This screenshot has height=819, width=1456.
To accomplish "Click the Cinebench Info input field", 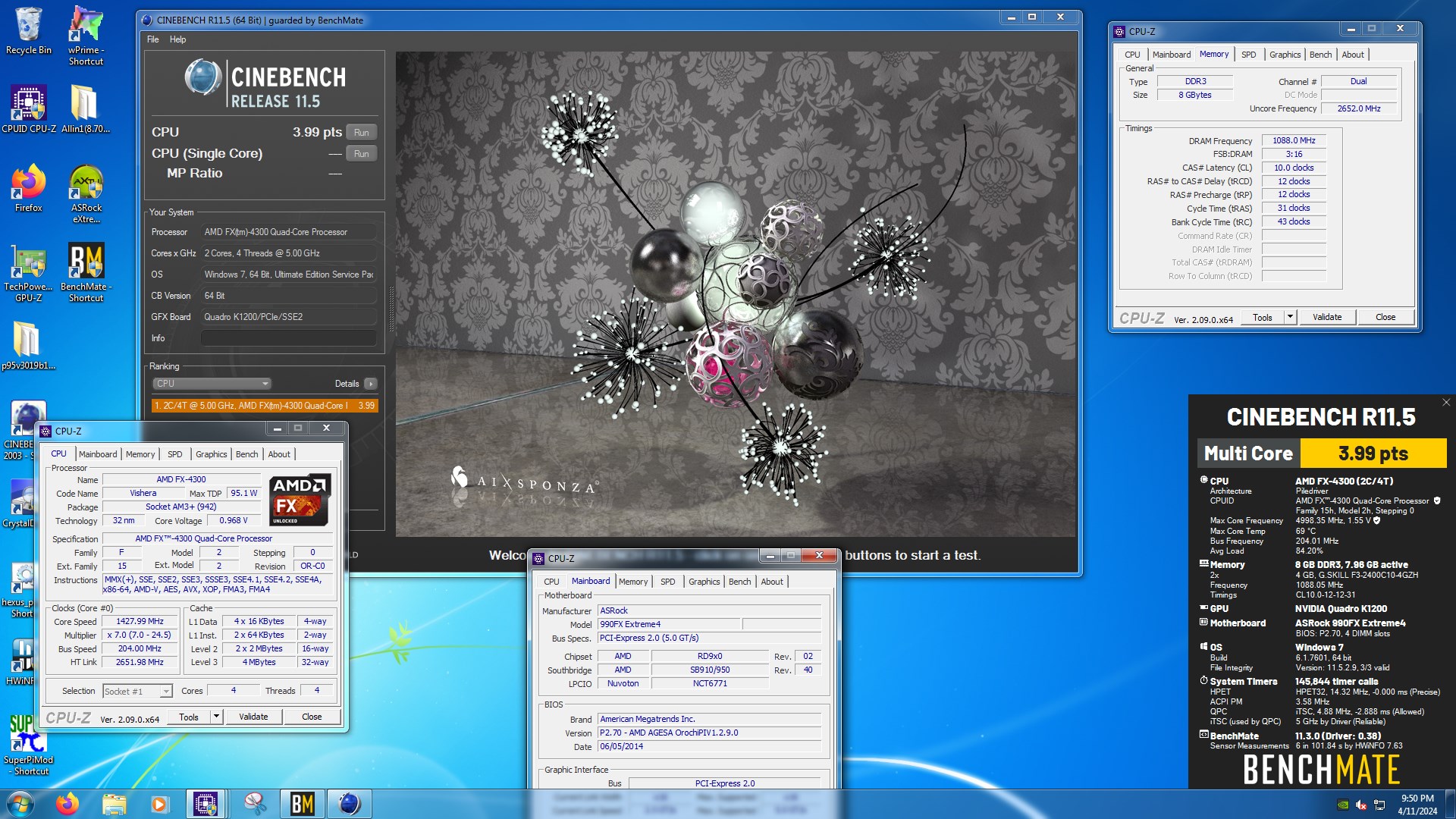I will (x=289, y=338).
